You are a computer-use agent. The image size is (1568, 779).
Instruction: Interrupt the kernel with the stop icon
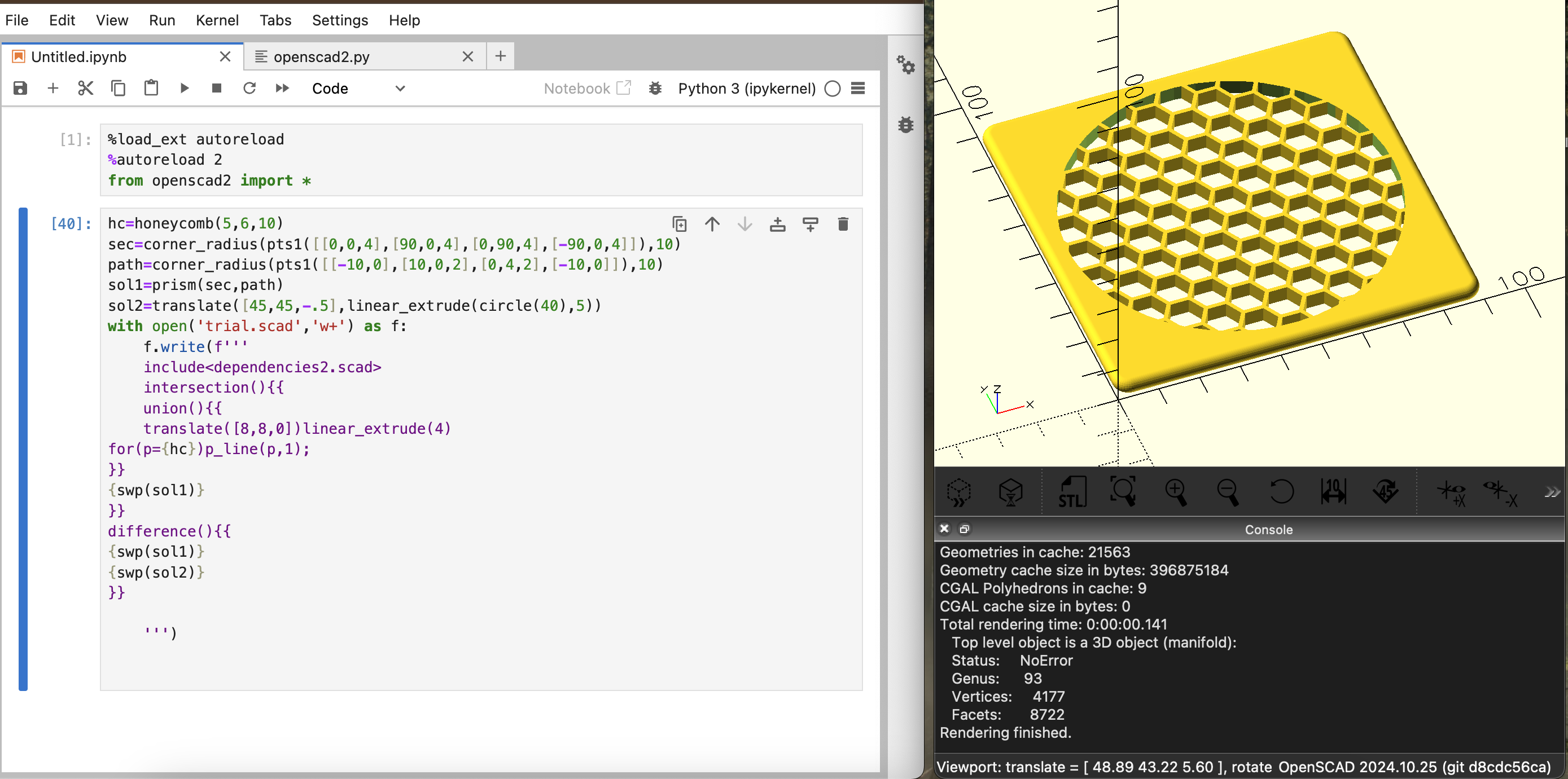[216, 88]
